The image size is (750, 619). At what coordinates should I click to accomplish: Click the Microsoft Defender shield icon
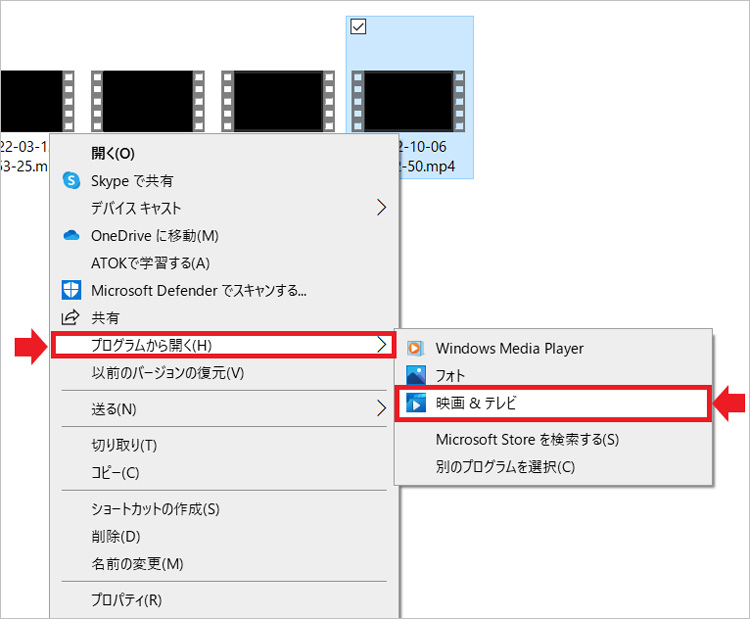(x=71, y=290)
